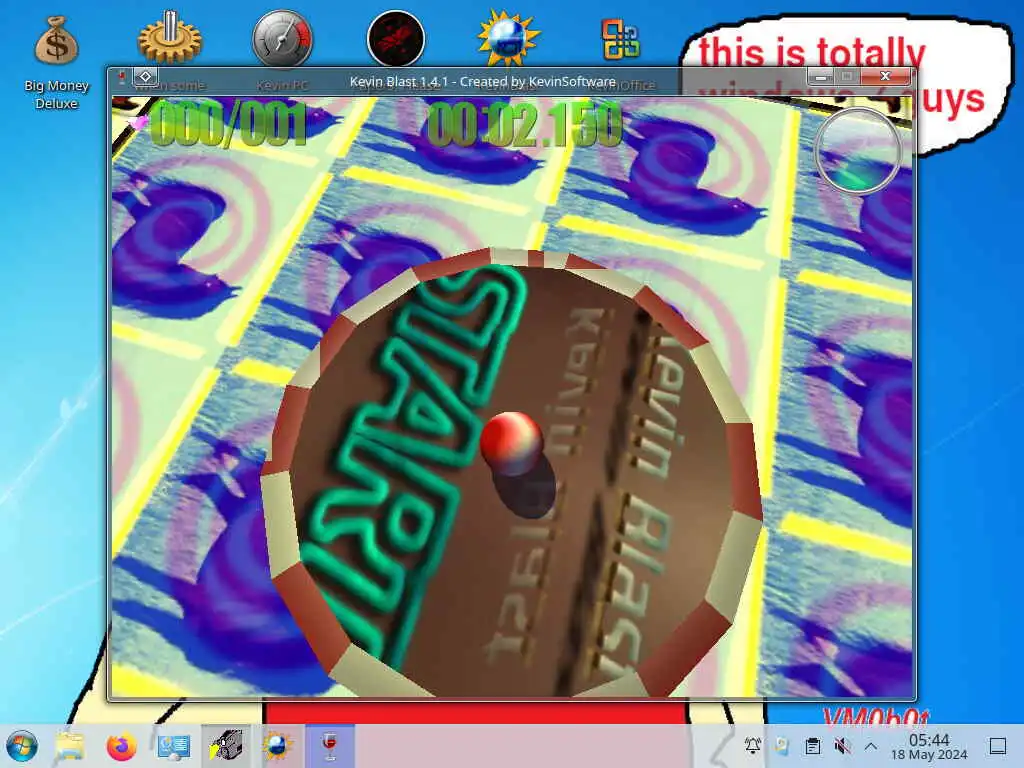This screenshot has width=1024, height=768.
Task: Open the sun globe desktop icon
Action: pos(508,38)
